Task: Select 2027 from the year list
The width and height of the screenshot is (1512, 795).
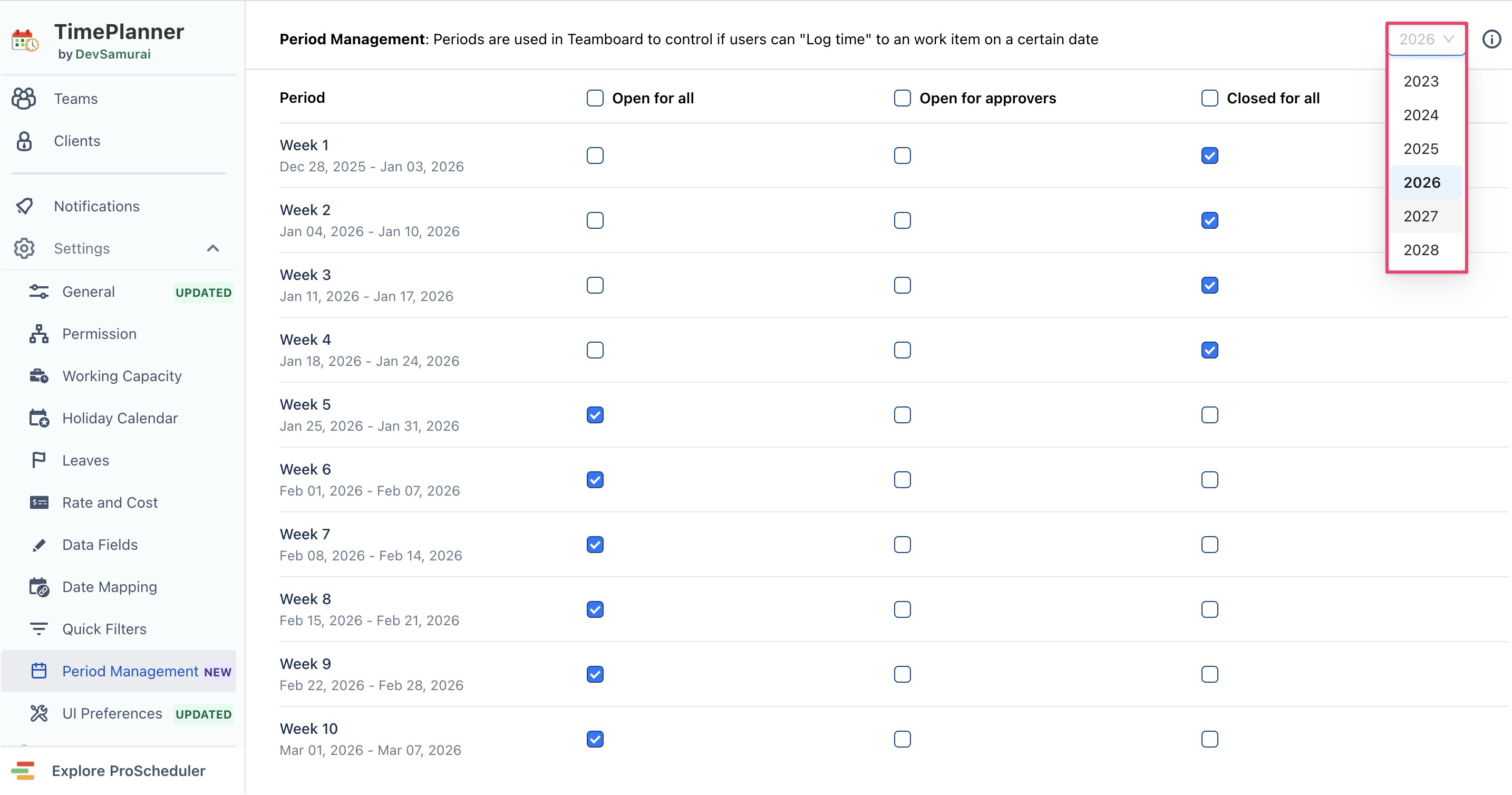Action: point(1420,216)
